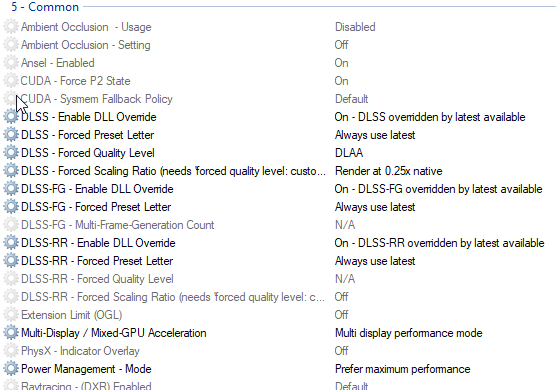Select Extension Limit (OGL) setting row
Viewport: 556px width, 390px height.
pos(278,315)
